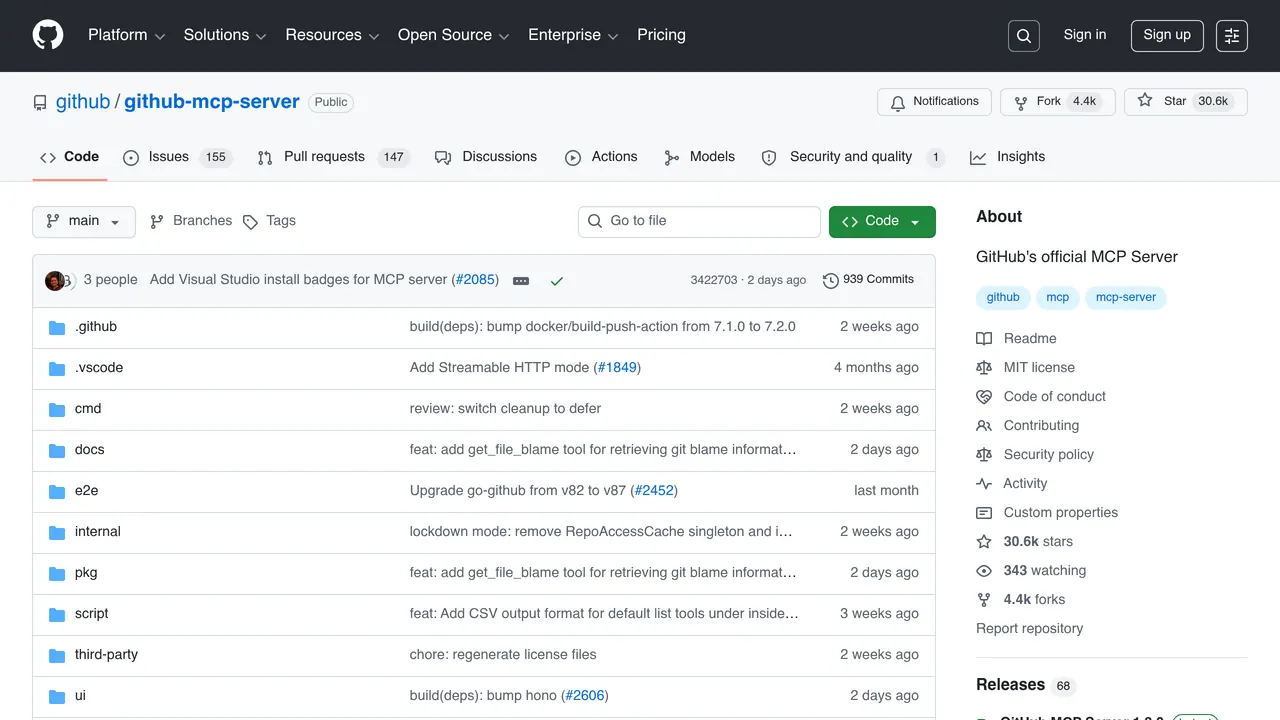The height and width of the screenshot is (720, 1280).
Task: Switch to the Insights tab
Action: 1007,157
